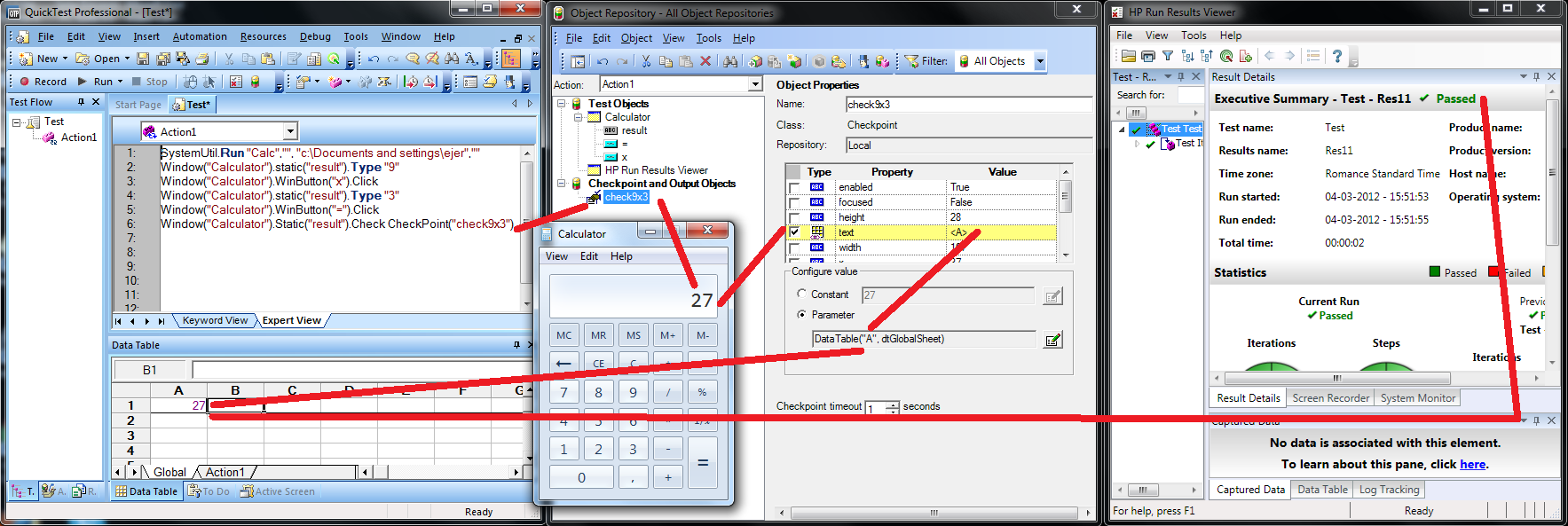The height and width of the screenshot is (526, 1568).
Task: Select the Constant radio button
Action: (x=801, y=294)
